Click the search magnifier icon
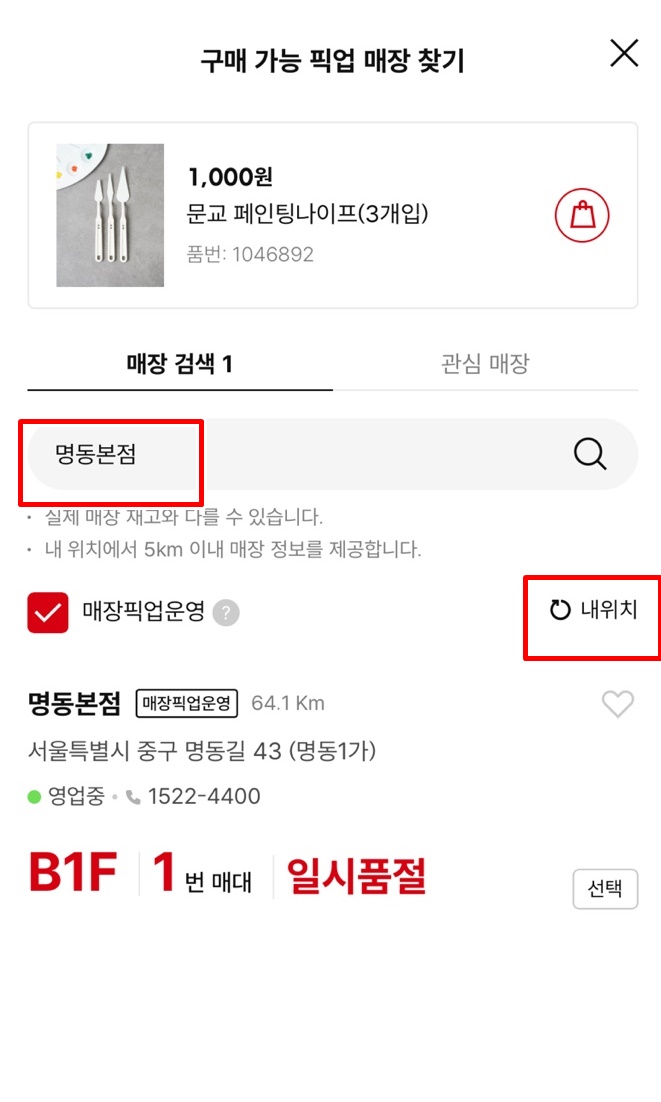Image resolution: width=661 pixels, height=1102 pixels. tap(589, 454)
